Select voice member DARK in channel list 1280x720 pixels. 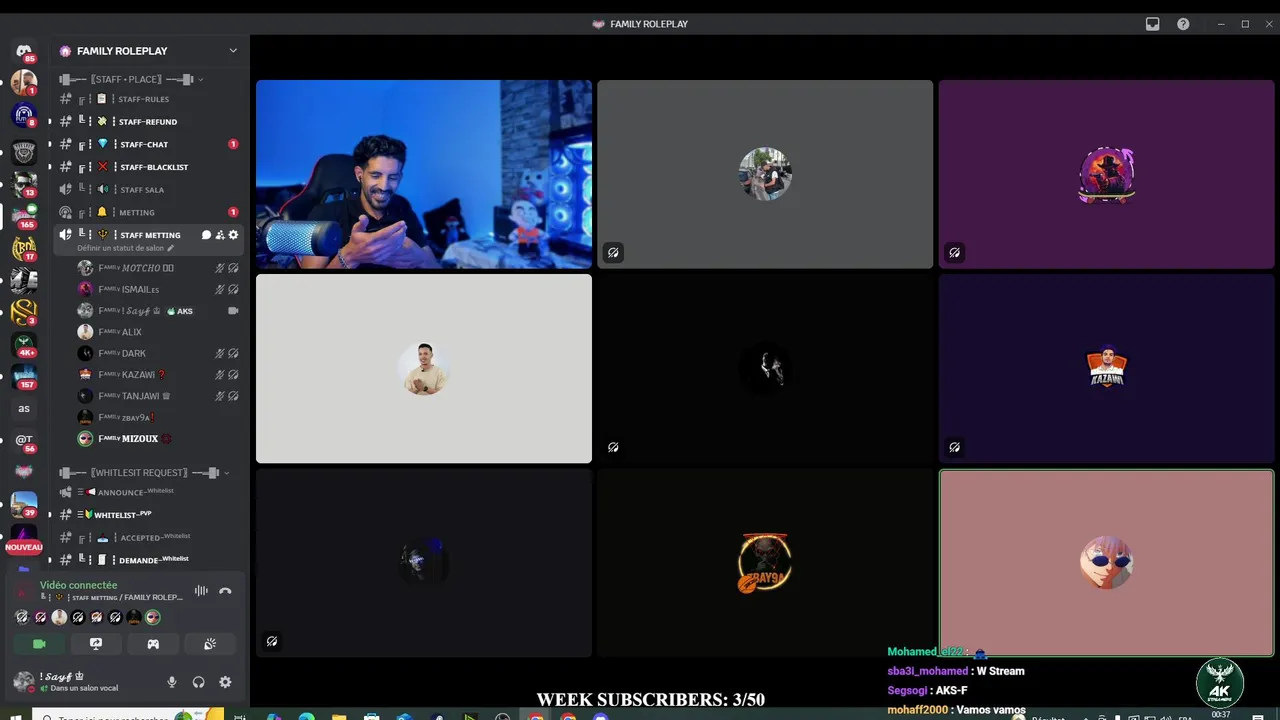158,353
